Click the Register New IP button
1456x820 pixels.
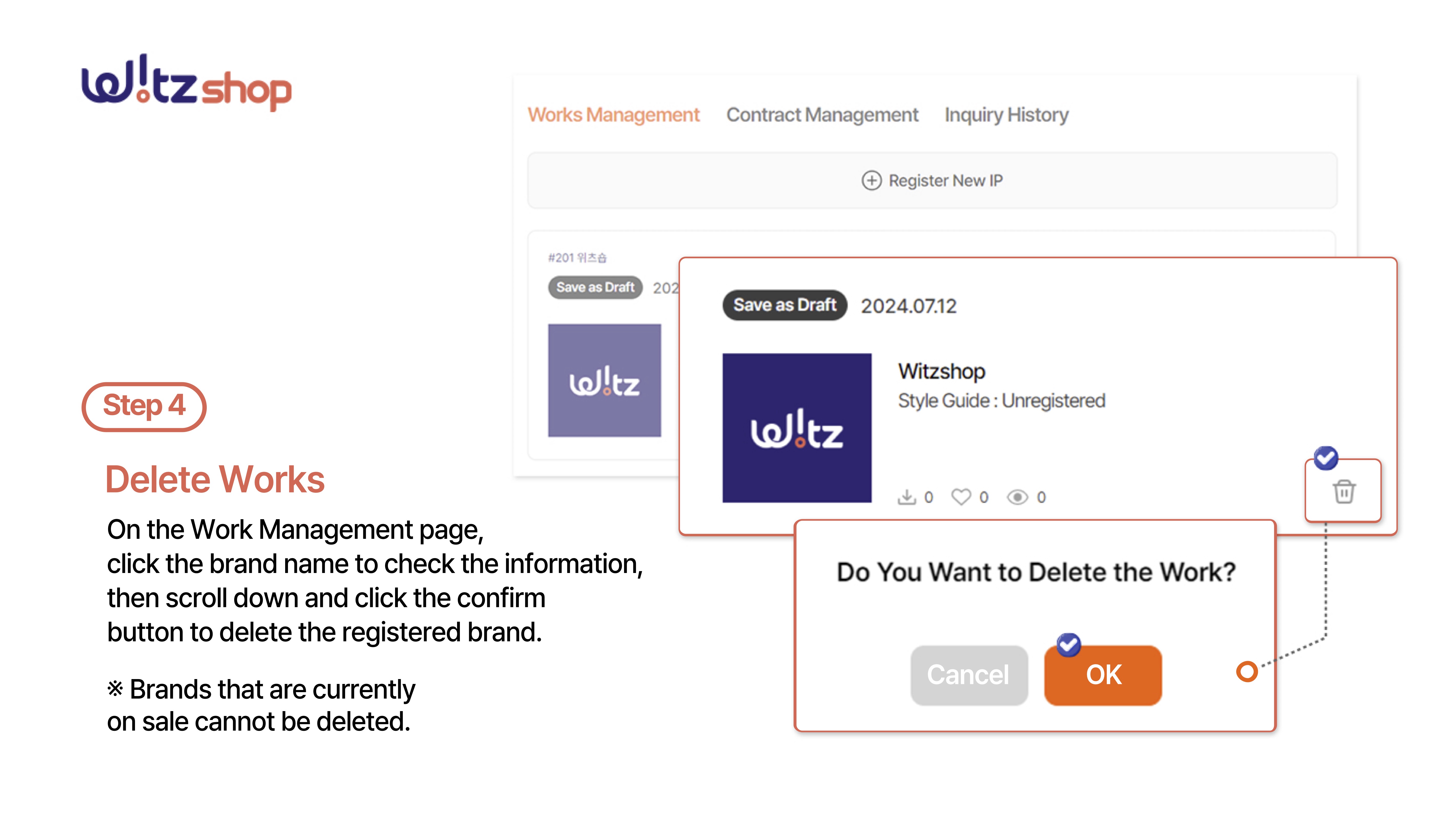click(932, 180)
